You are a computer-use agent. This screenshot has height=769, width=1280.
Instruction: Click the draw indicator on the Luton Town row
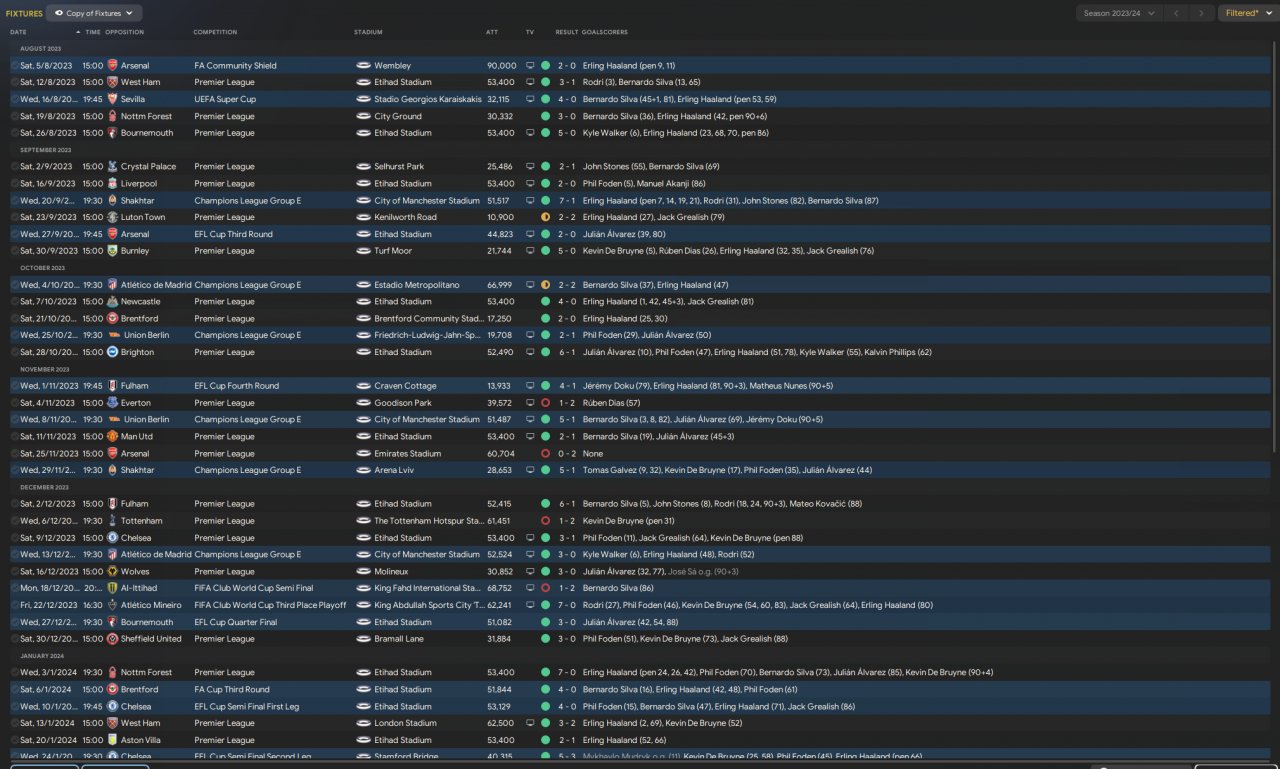point(545,217)
